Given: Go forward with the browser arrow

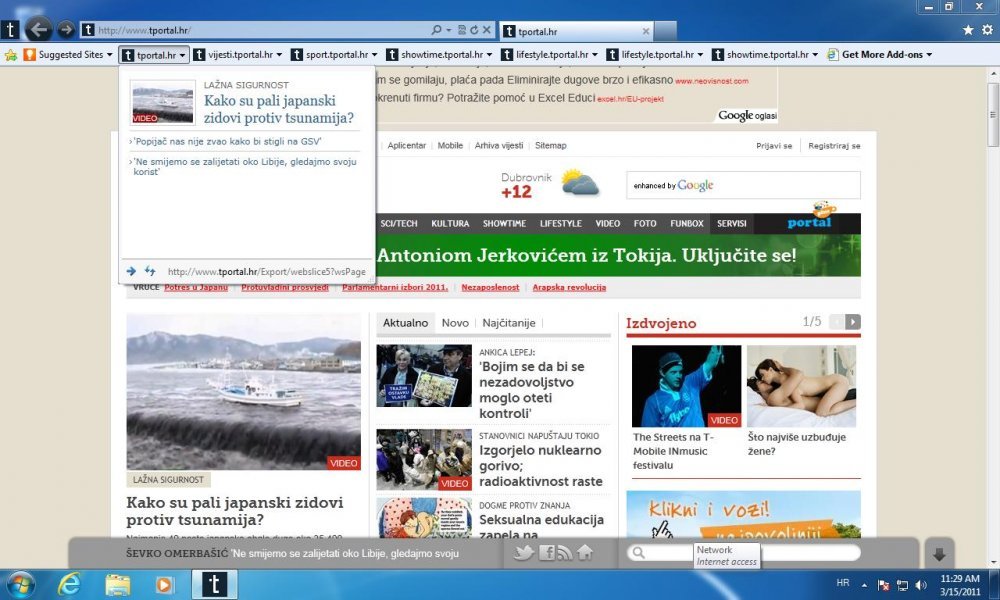Looking at the screenshot, I should point(66,29).
